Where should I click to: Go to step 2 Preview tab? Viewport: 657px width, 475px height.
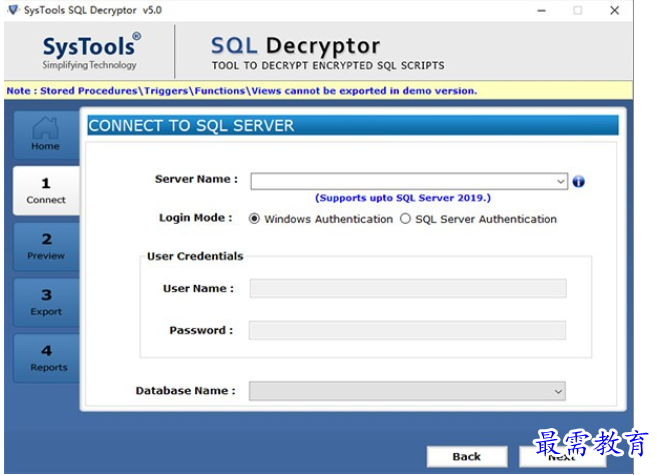pyautogui.click(x=46, y=246)
